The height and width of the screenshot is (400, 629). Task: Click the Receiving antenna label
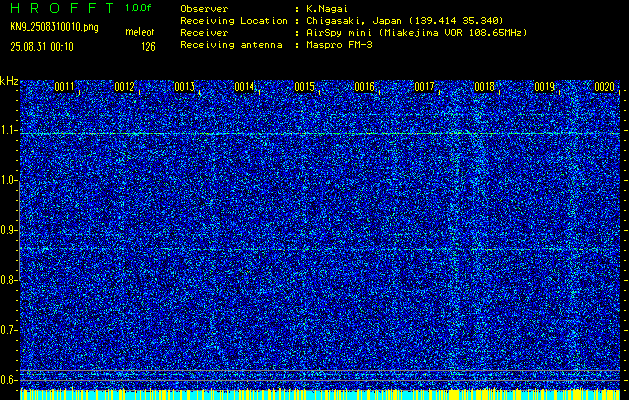tap(231, 45)
